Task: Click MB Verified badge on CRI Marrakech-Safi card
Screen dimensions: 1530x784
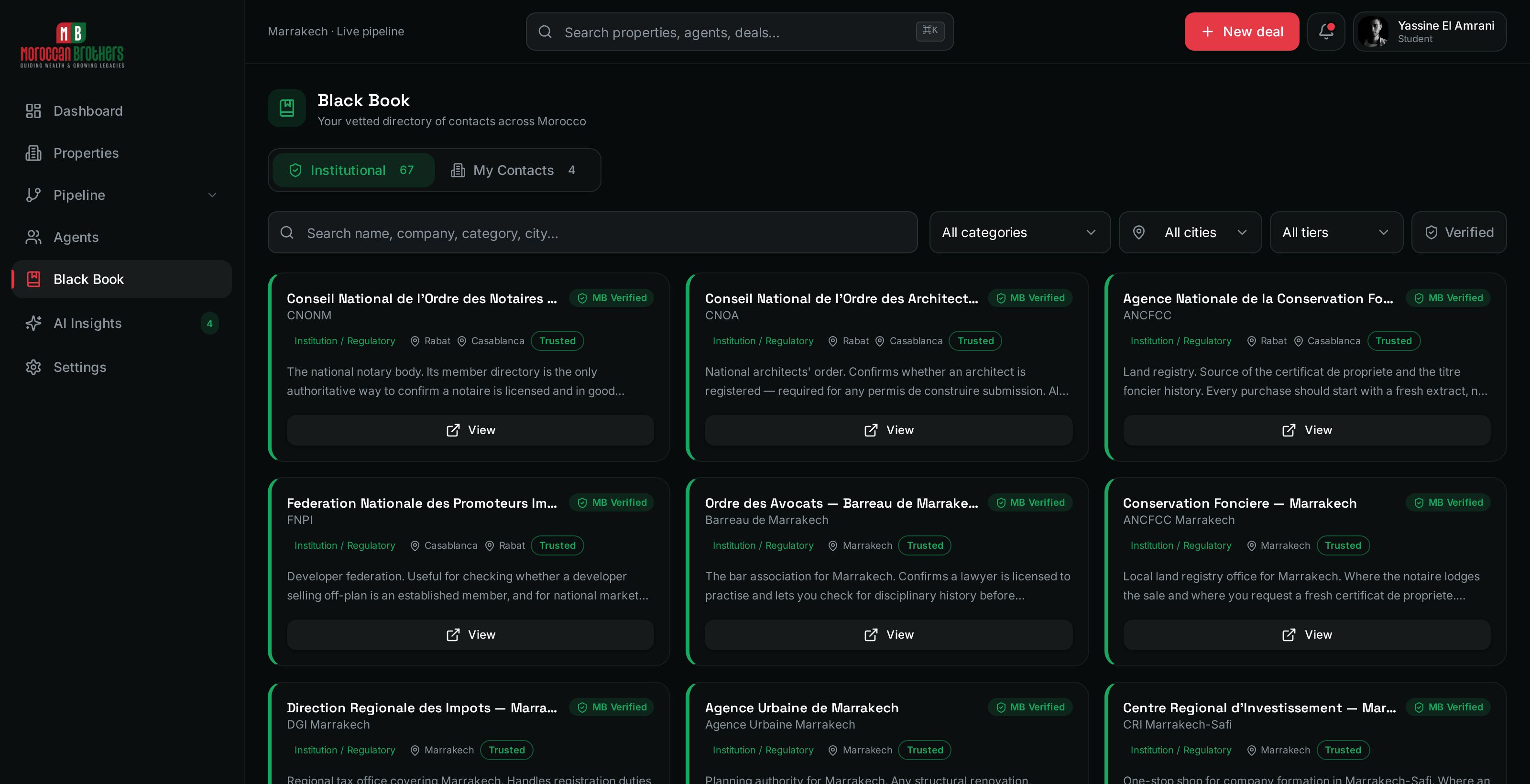Action: [x=1448, y=708]
